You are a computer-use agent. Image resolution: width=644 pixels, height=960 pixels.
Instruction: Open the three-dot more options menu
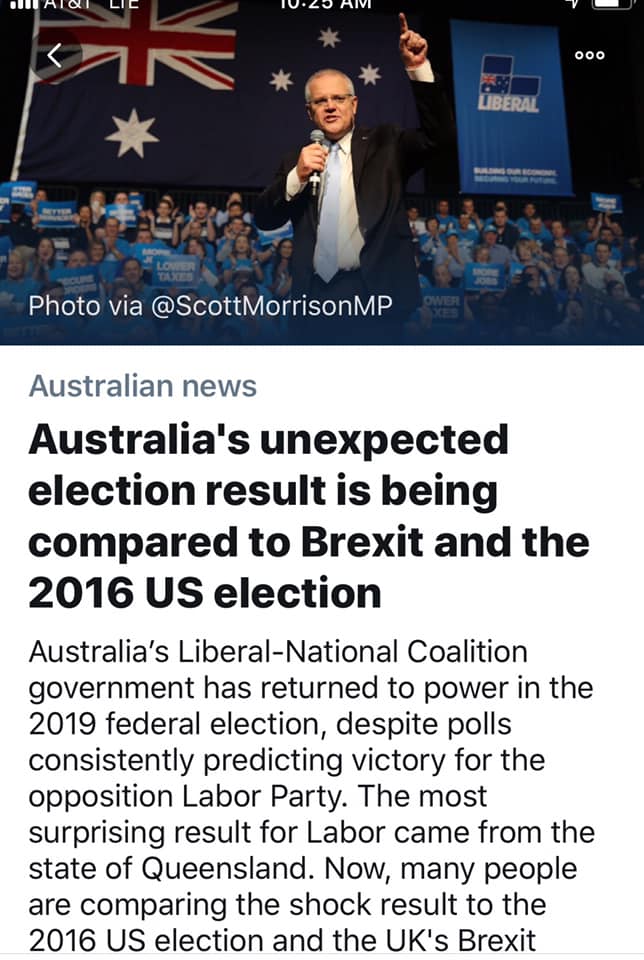tap(590, 55)
